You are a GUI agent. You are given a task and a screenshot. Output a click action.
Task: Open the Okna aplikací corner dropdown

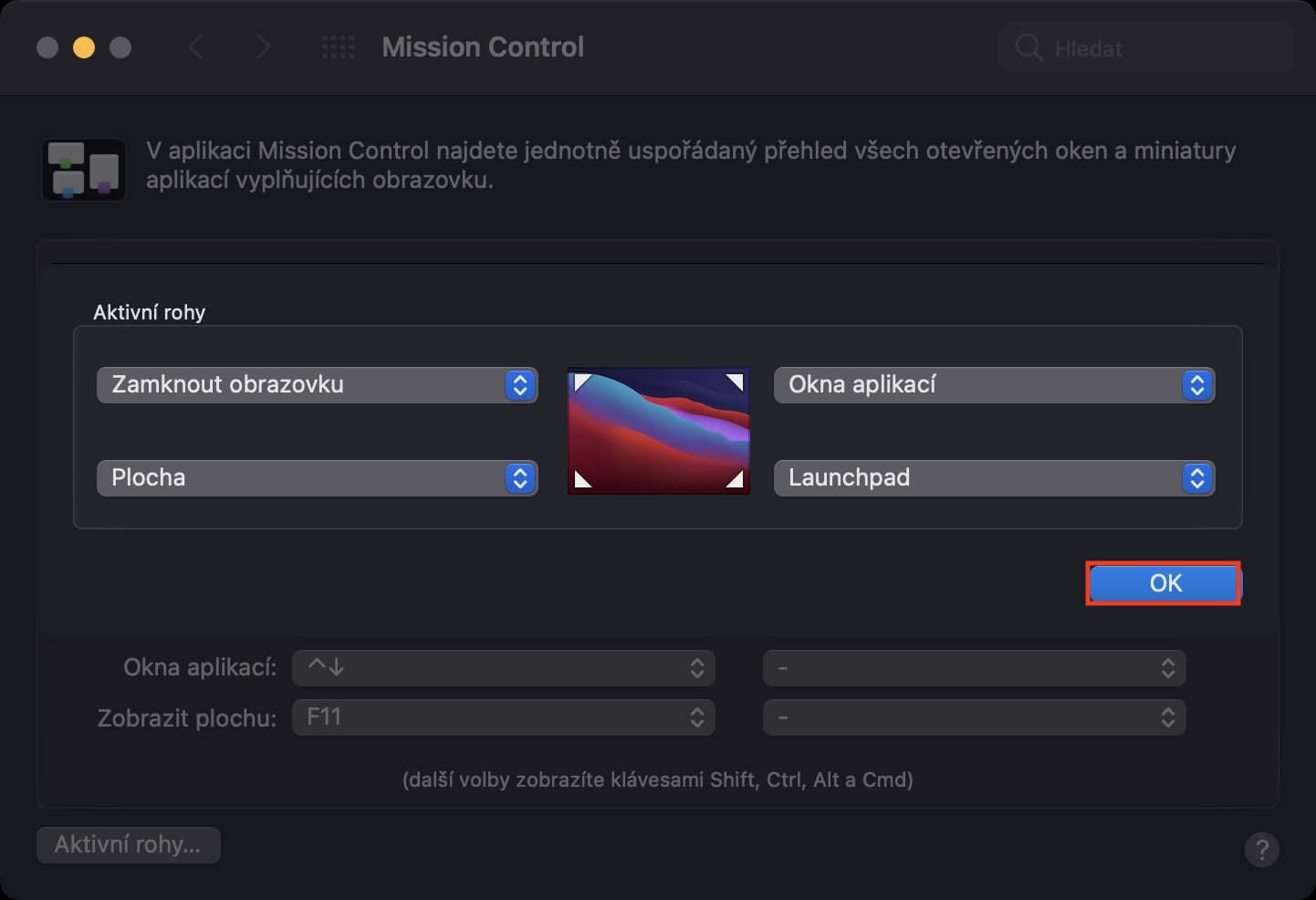994,385
